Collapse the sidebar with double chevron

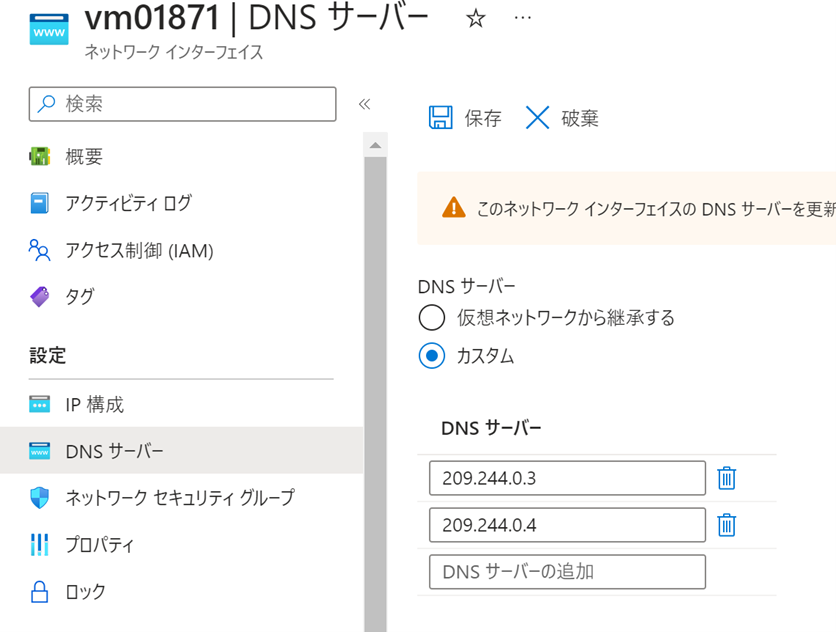click(365, 104)
